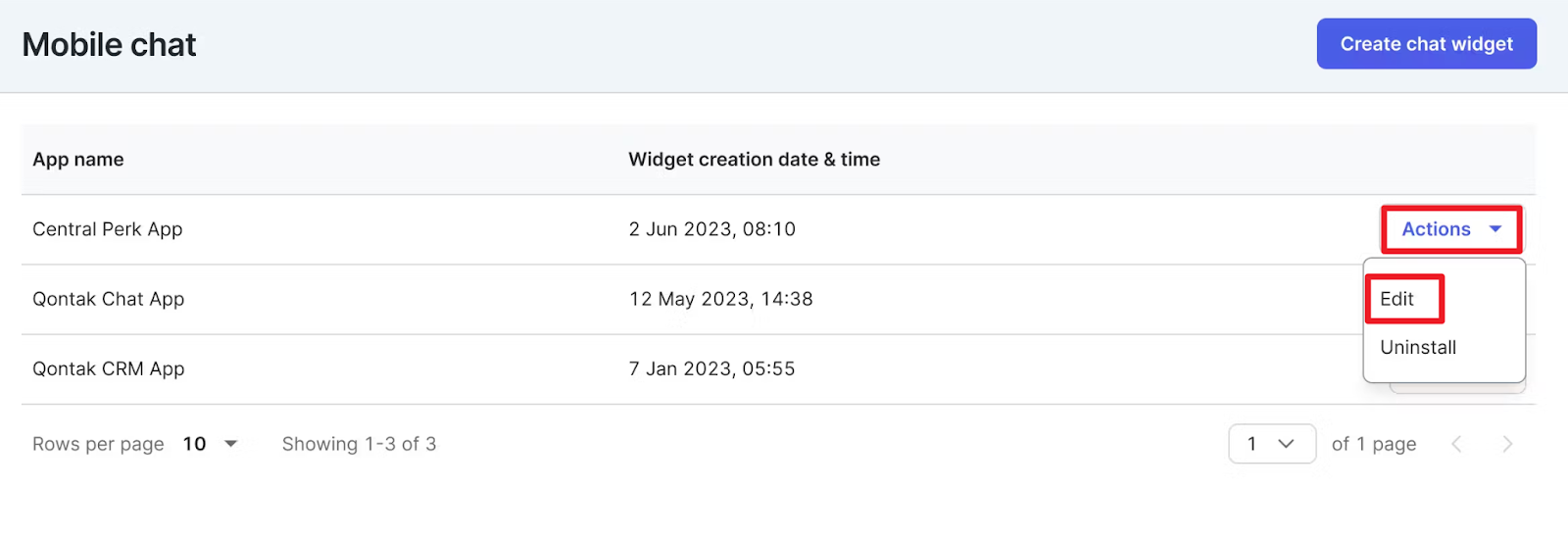Viewport: 1568px width, 536px height.
Task: Go to previous page using left chevron
Action: click(x=1456, y=444)
